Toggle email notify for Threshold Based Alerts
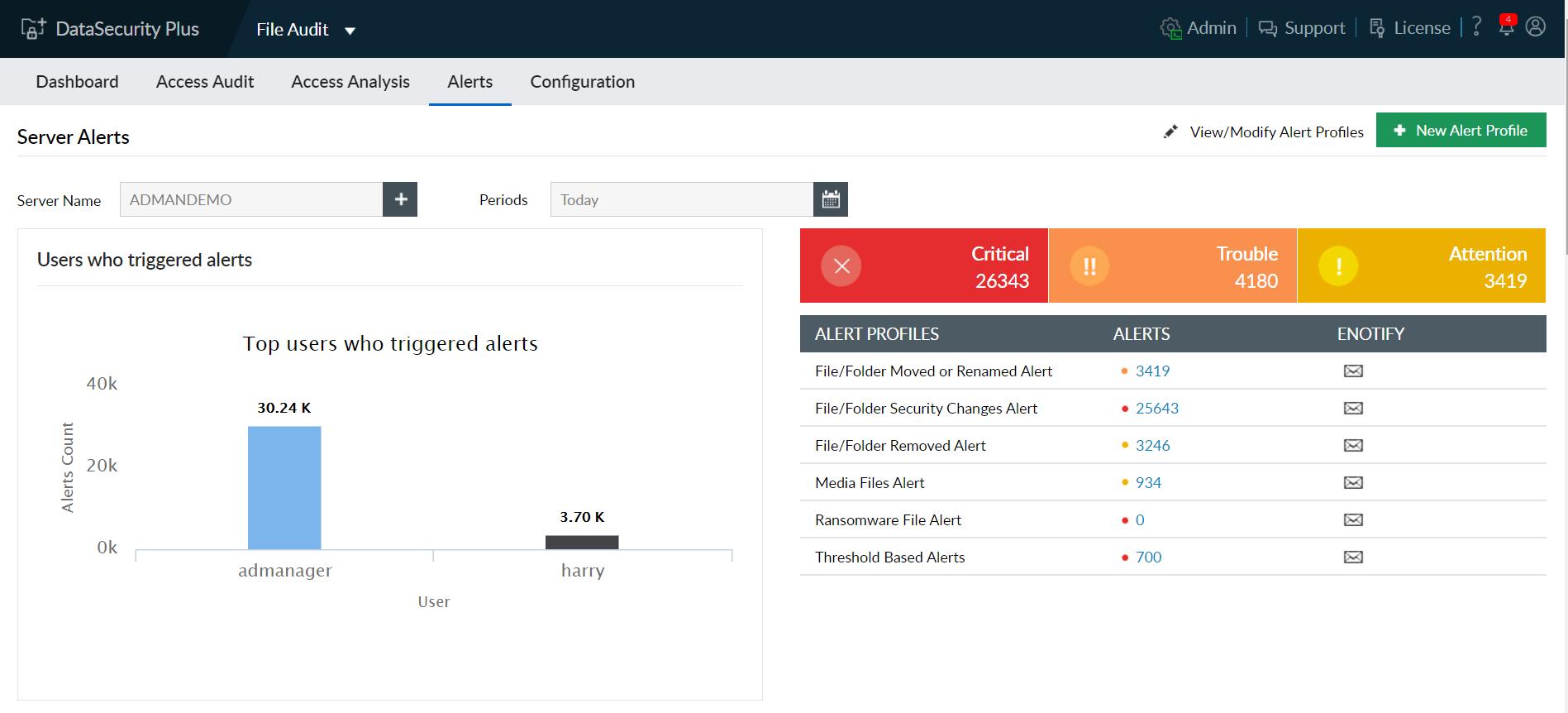This screenshot has height=713, width=1568. pos(1353,557)
